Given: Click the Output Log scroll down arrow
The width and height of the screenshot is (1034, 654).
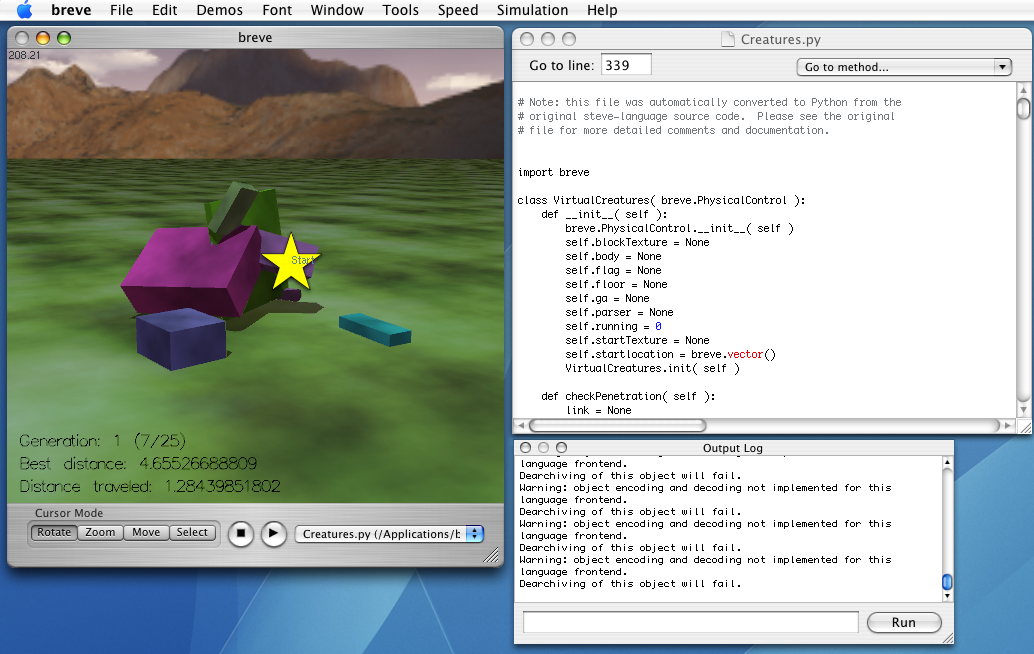Looking at the screenshot, I should 947,596.
